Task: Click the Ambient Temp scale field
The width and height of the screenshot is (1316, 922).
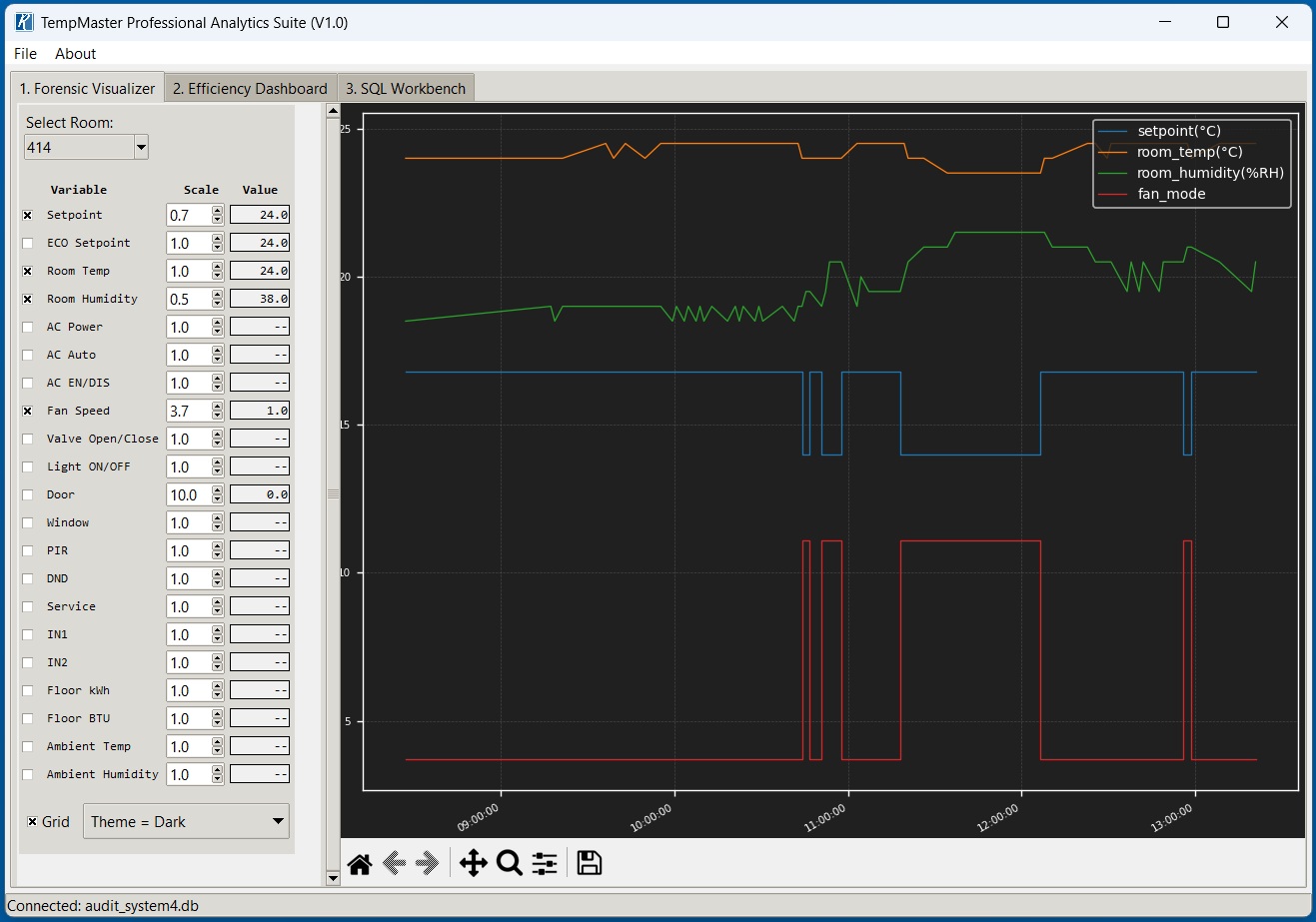Action: click(x=189, y=746)
